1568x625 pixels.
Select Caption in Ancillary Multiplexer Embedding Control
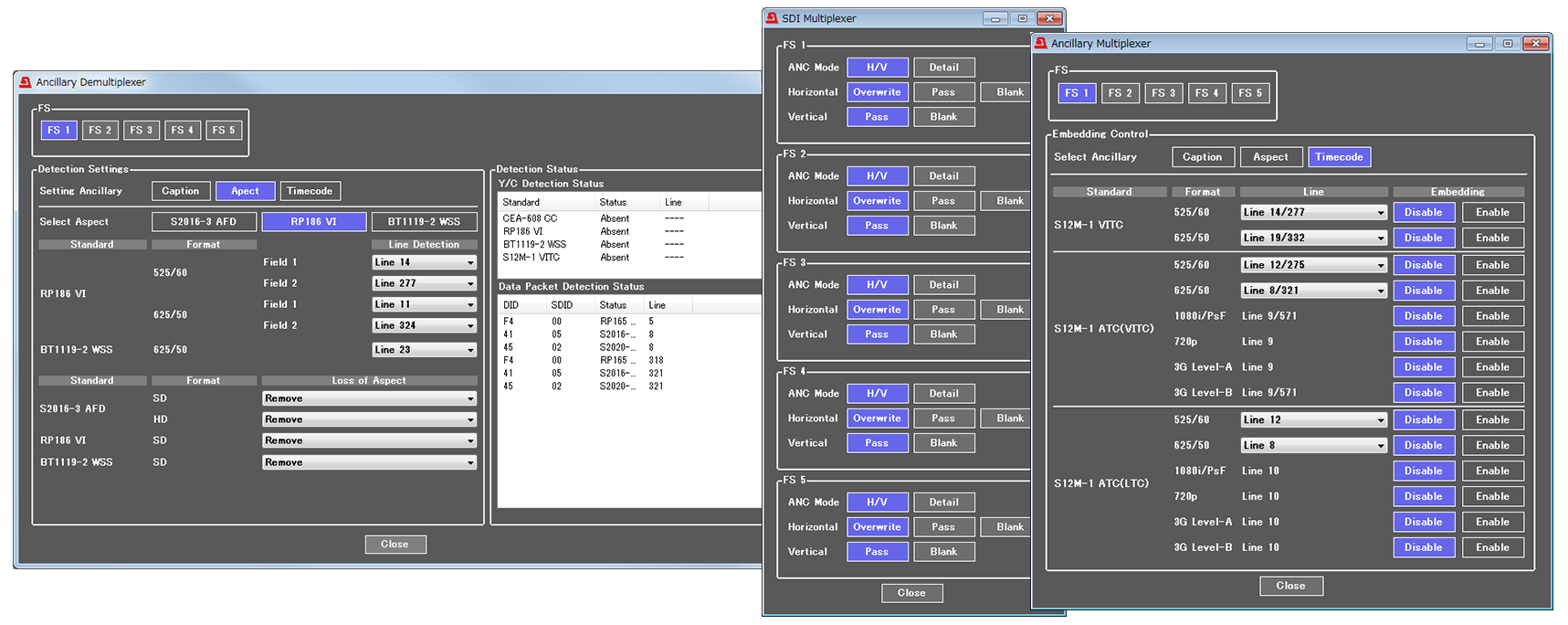point(1202,157)
